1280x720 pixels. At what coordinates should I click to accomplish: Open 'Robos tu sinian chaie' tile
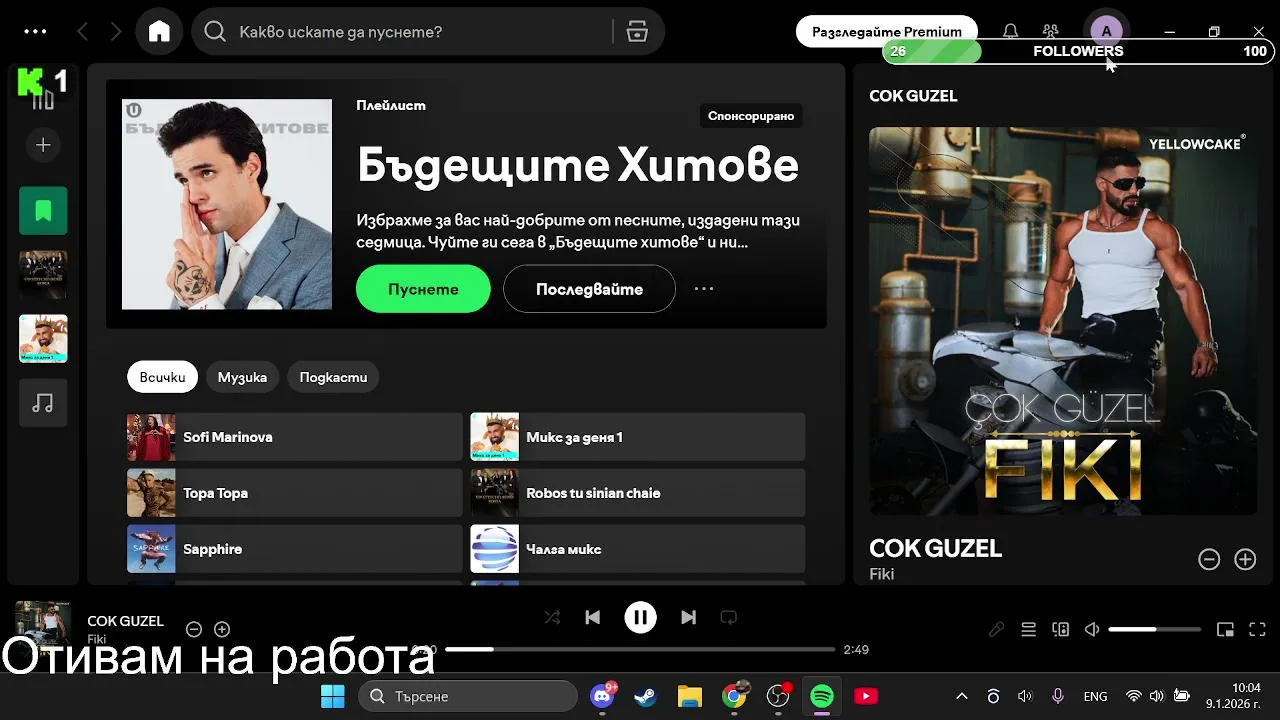638,493
